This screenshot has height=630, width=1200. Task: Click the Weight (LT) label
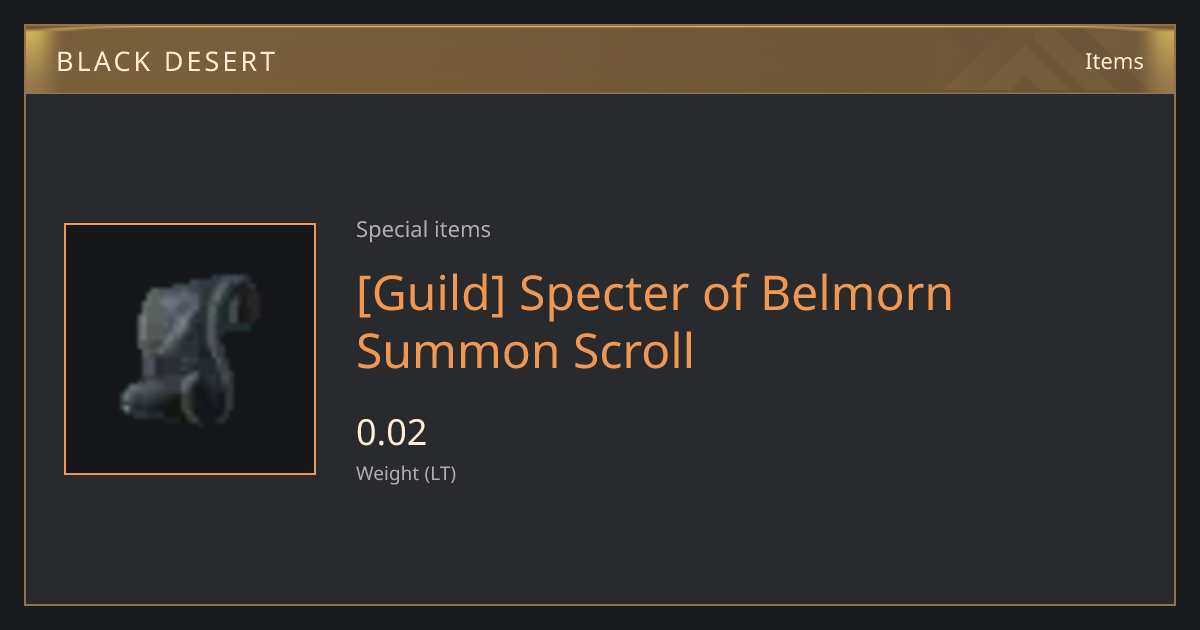coord(406,474)
